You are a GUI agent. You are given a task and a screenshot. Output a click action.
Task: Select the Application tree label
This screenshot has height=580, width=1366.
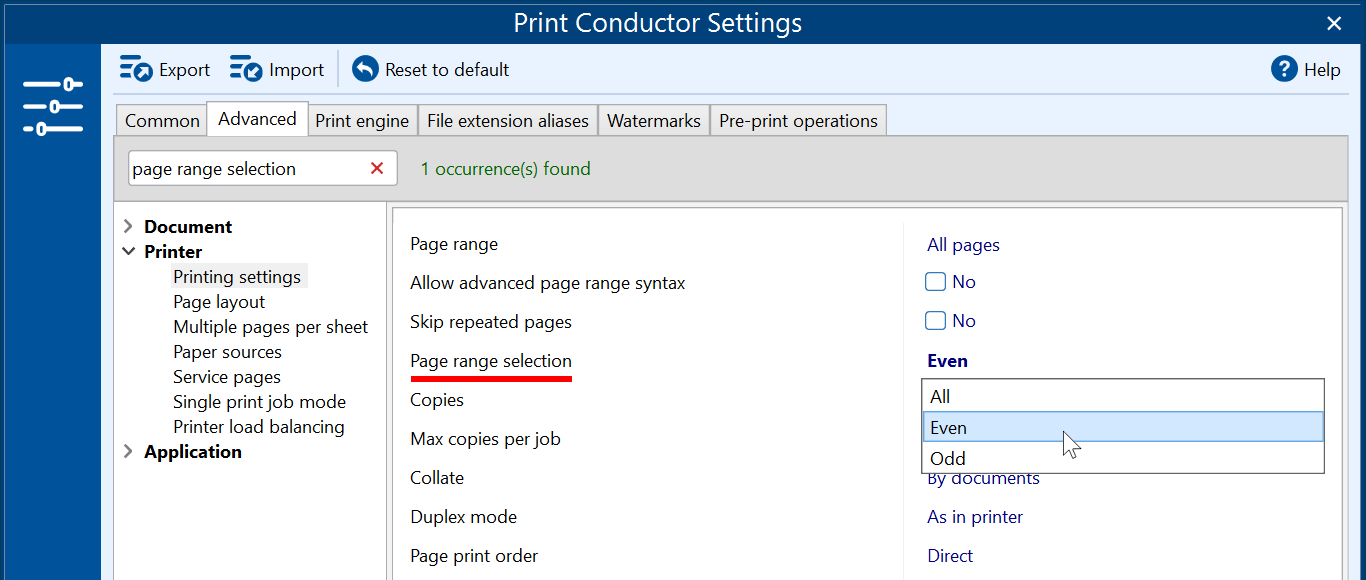pyautogui.click(x=193, y=451)
